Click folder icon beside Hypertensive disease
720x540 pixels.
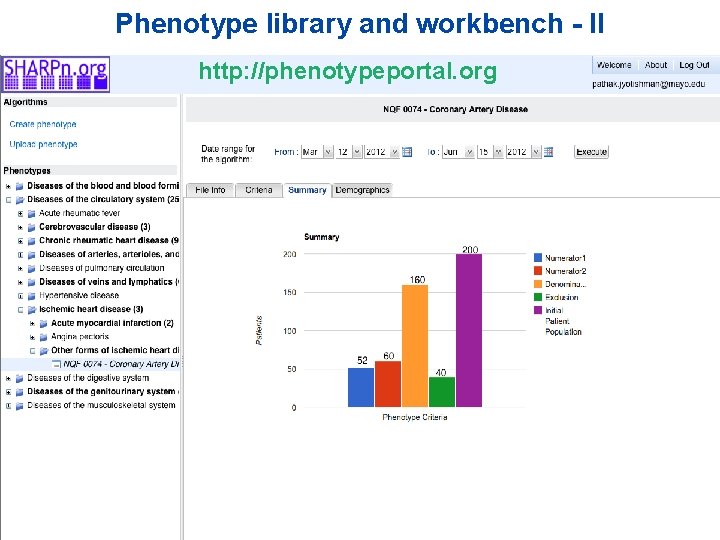point(32,296)
